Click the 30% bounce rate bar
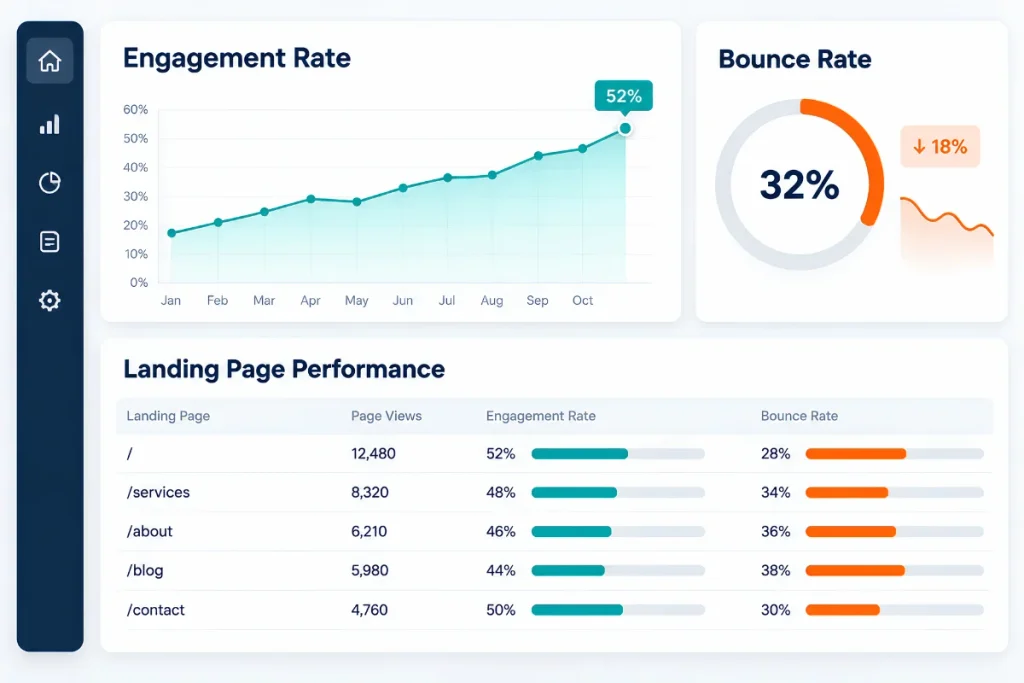1024x683 pixels. tap(895, 610)
